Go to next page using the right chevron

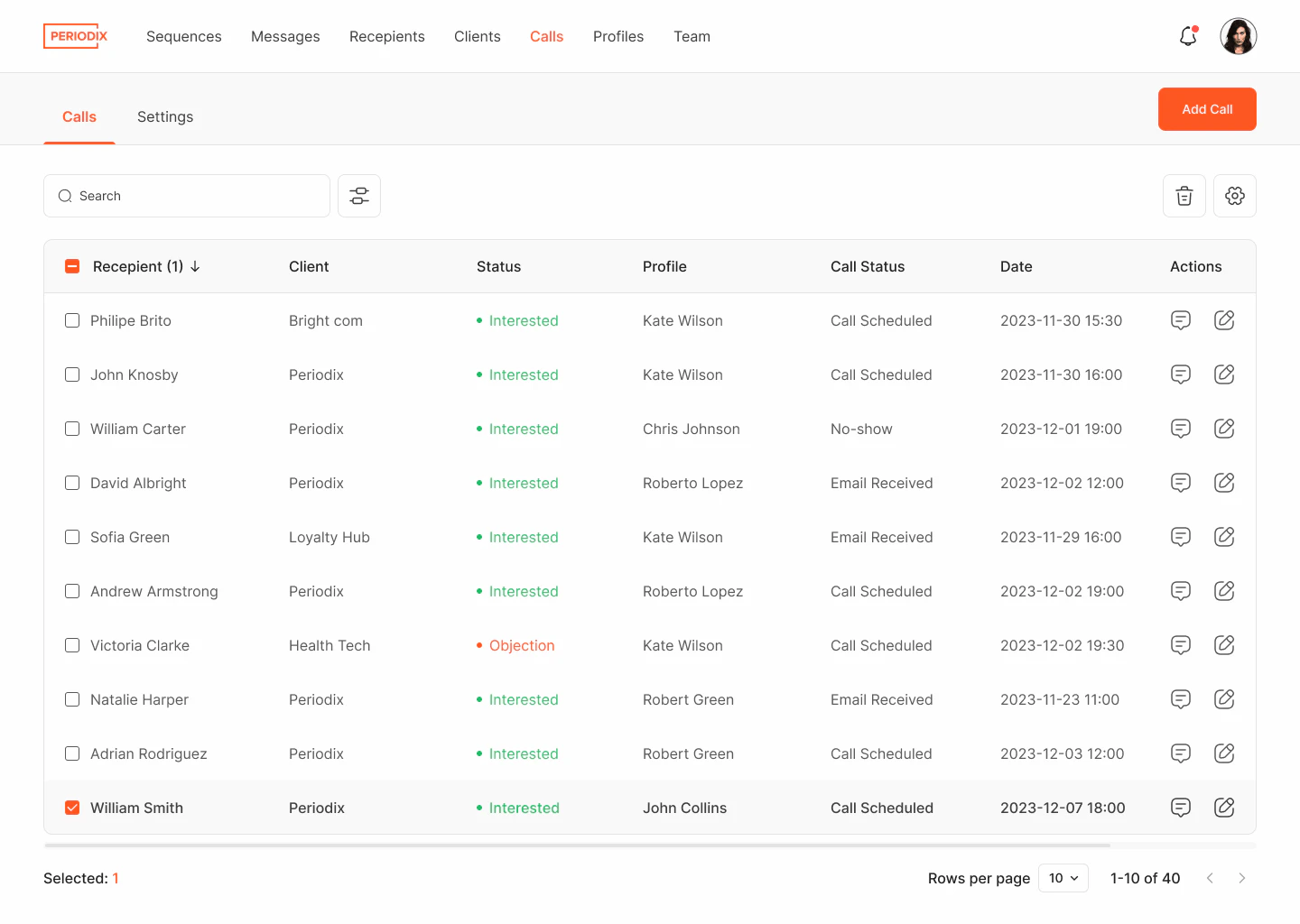1242,878
